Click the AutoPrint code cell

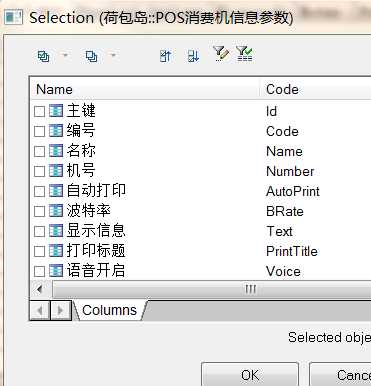point(293,191)
